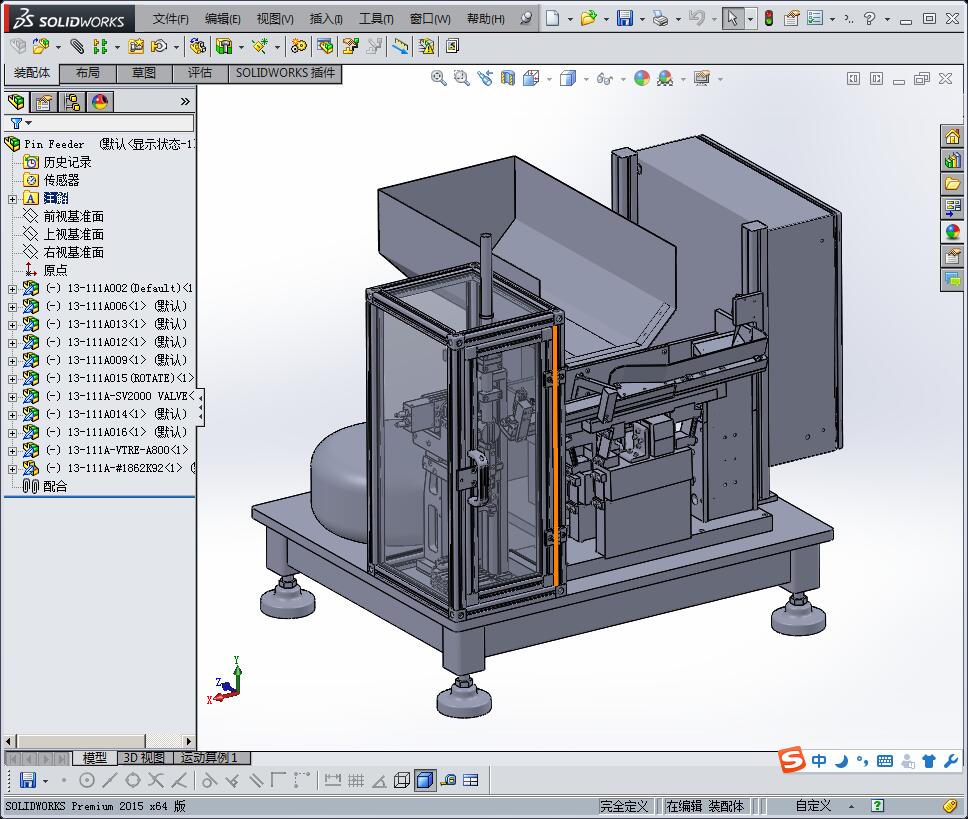Screen dimensions: 968x819
Task: Expand the 13-111A006<1> component node
Action: pos(12,307)
